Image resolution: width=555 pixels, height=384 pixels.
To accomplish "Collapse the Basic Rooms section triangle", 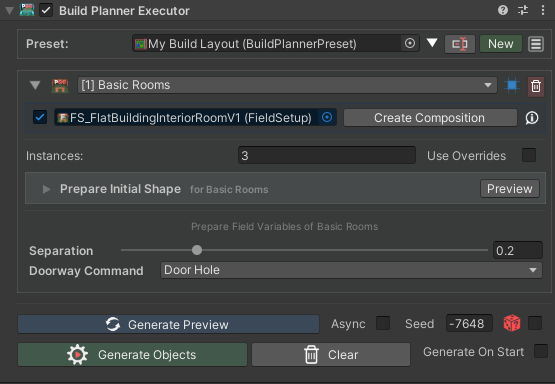I will tap(35, 85).
